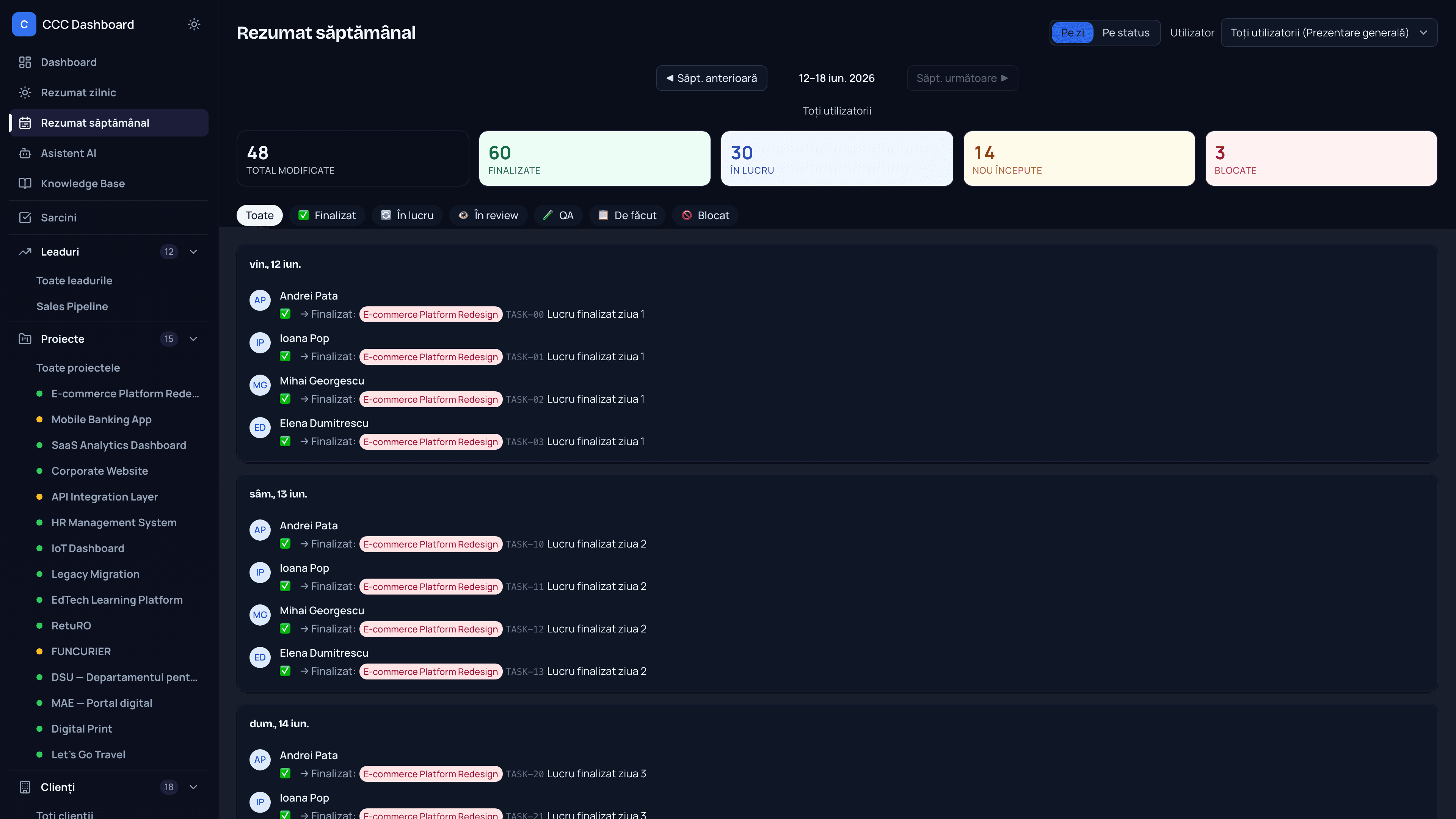This screenshot has height=819, width=1456.
Task: Click Andrei Pata's AP avatar on 12 iun.
Action: (260, 300)
